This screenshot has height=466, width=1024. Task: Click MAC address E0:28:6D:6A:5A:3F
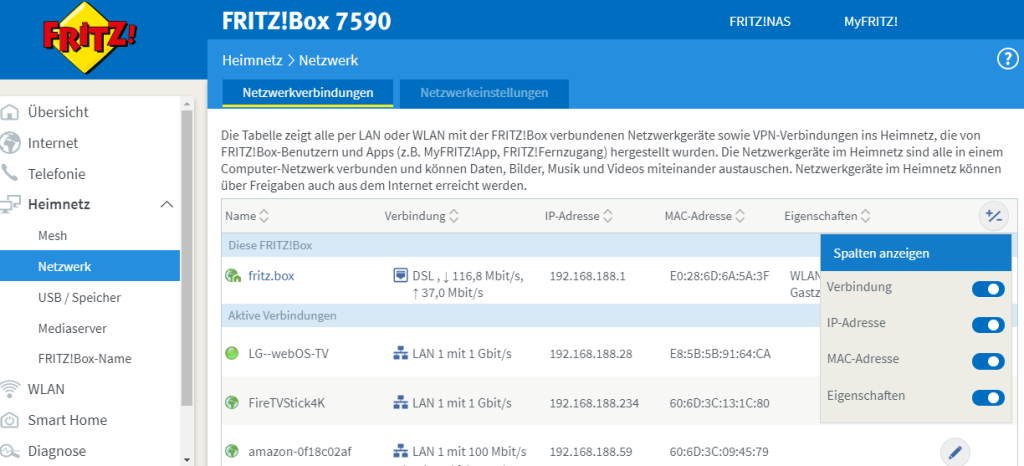click(720, 276)
